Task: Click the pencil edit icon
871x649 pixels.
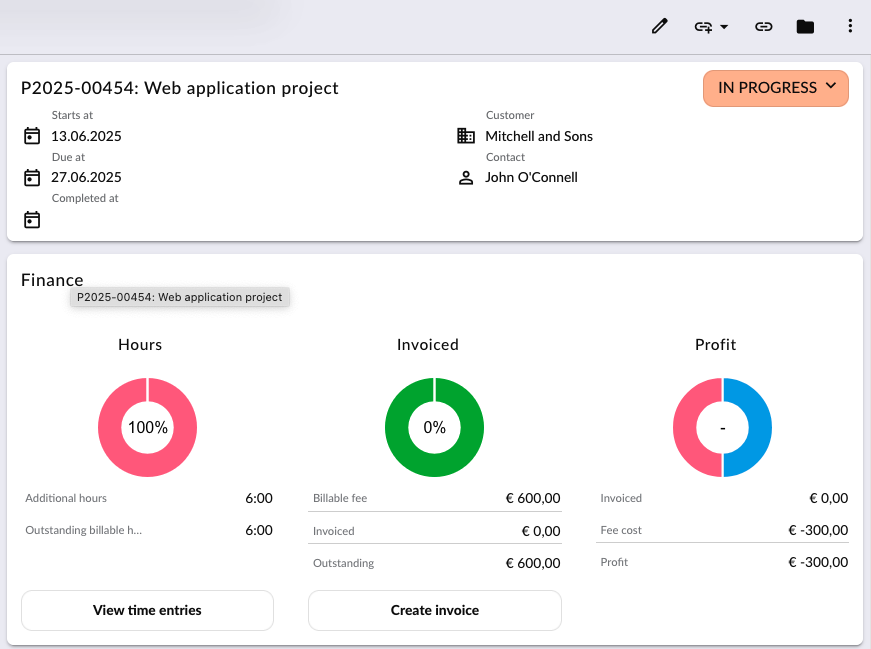Action: [x=659, y=26]
